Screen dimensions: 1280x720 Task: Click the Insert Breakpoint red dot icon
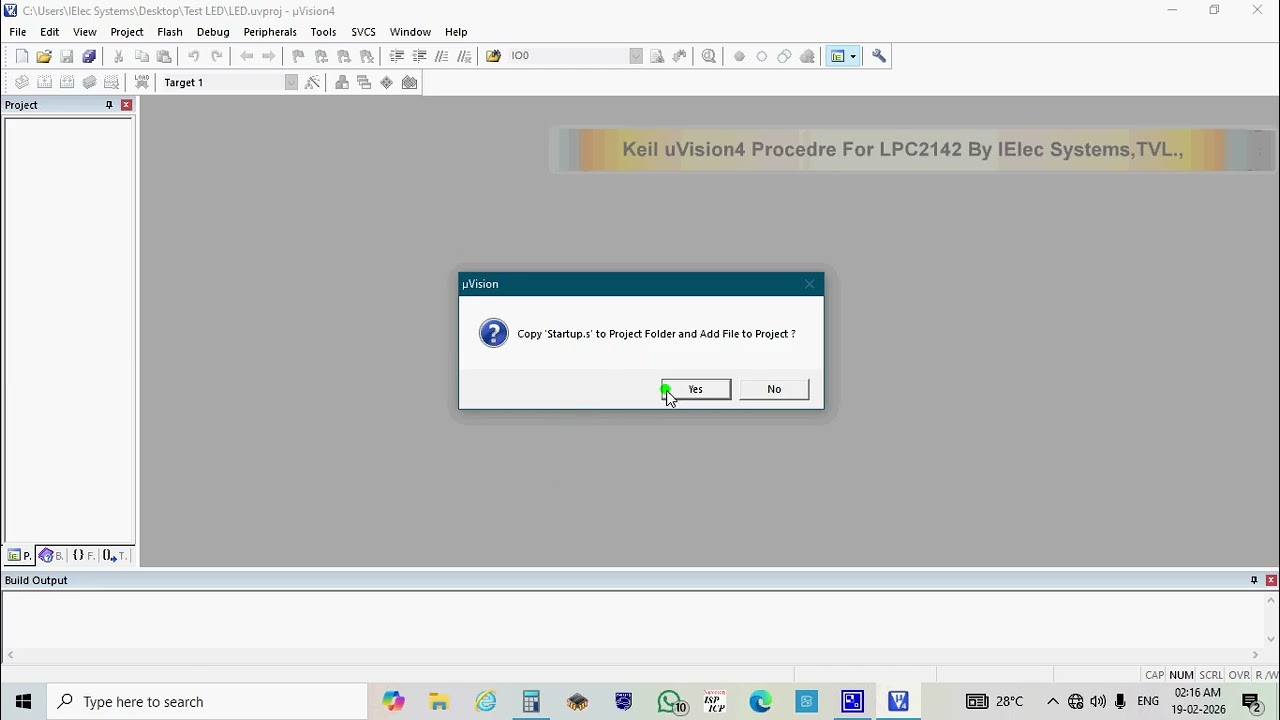click(x=739, y=56)
